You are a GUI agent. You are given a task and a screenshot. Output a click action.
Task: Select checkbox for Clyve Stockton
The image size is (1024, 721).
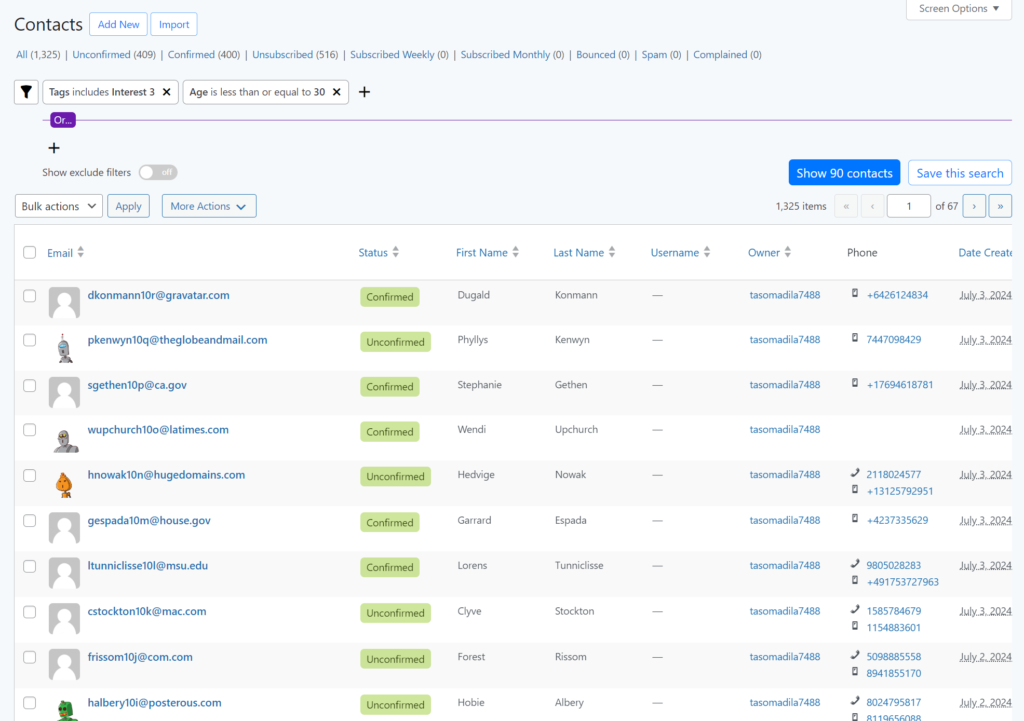[x=29, y=612]
